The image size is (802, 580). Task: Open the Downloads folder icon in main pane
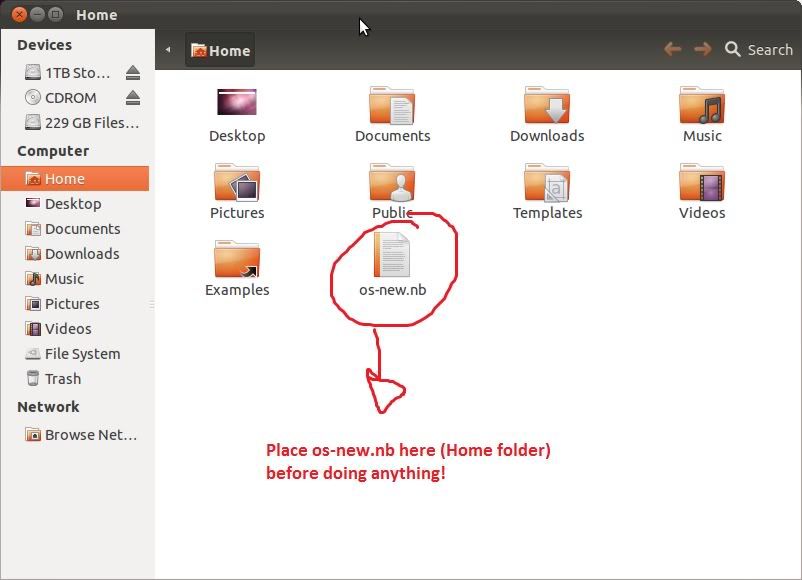[x=547, y=105]
